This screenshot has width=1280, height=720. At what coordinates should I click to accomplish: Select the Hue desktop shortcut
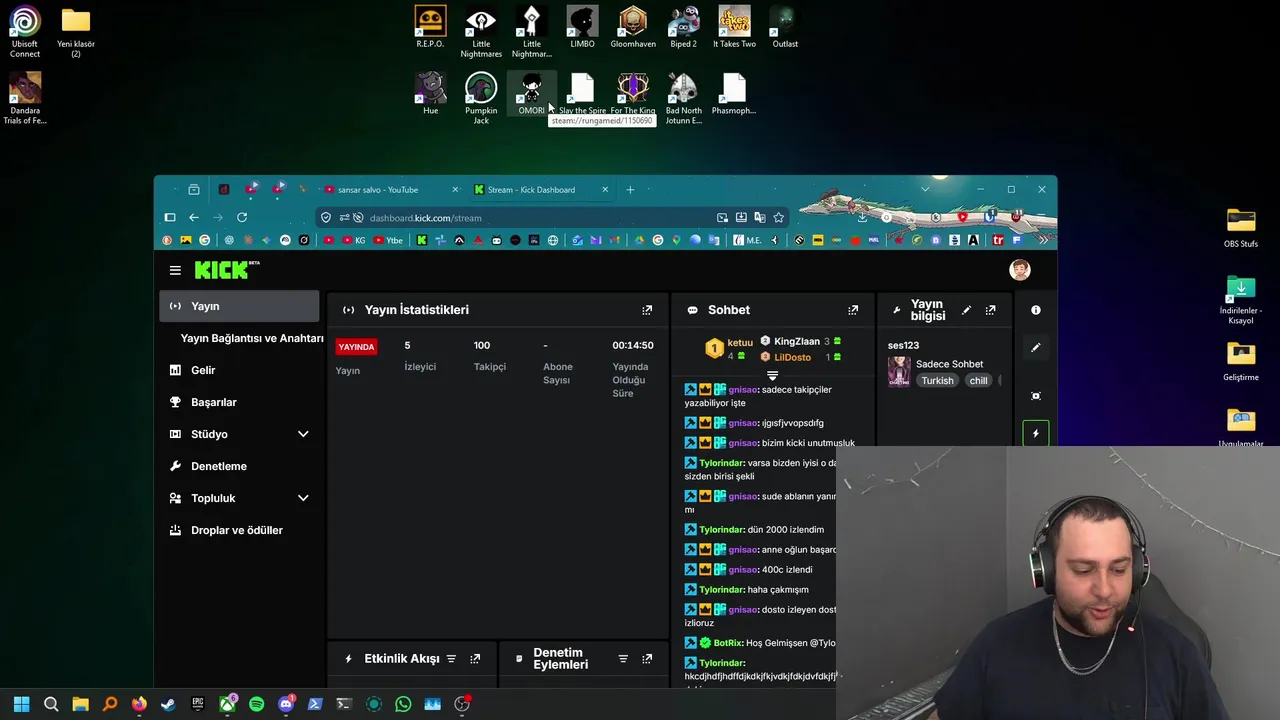(430, 95)
